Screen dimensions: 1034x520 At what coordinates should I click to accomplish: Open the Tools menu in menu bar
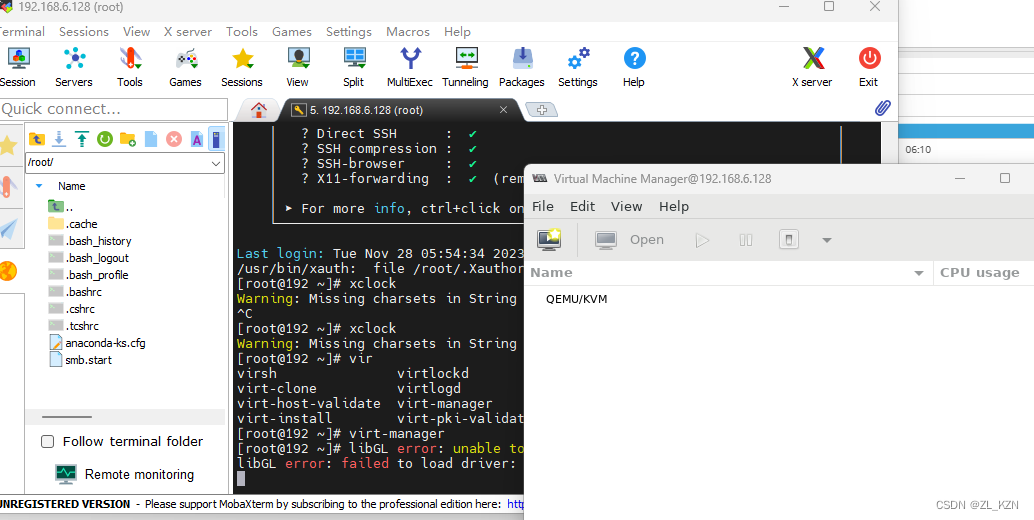click(241, 32)
